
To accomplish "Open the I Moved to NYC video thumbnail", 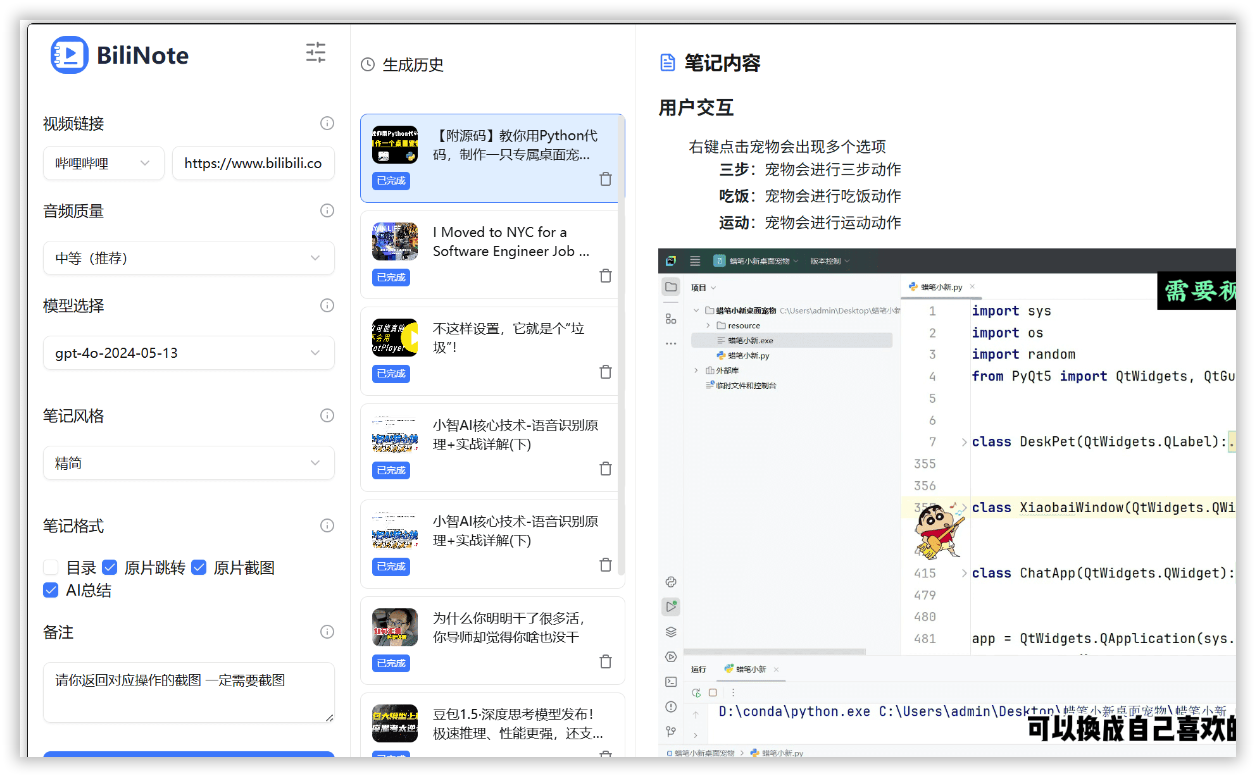I will click(x=395, y=241).
